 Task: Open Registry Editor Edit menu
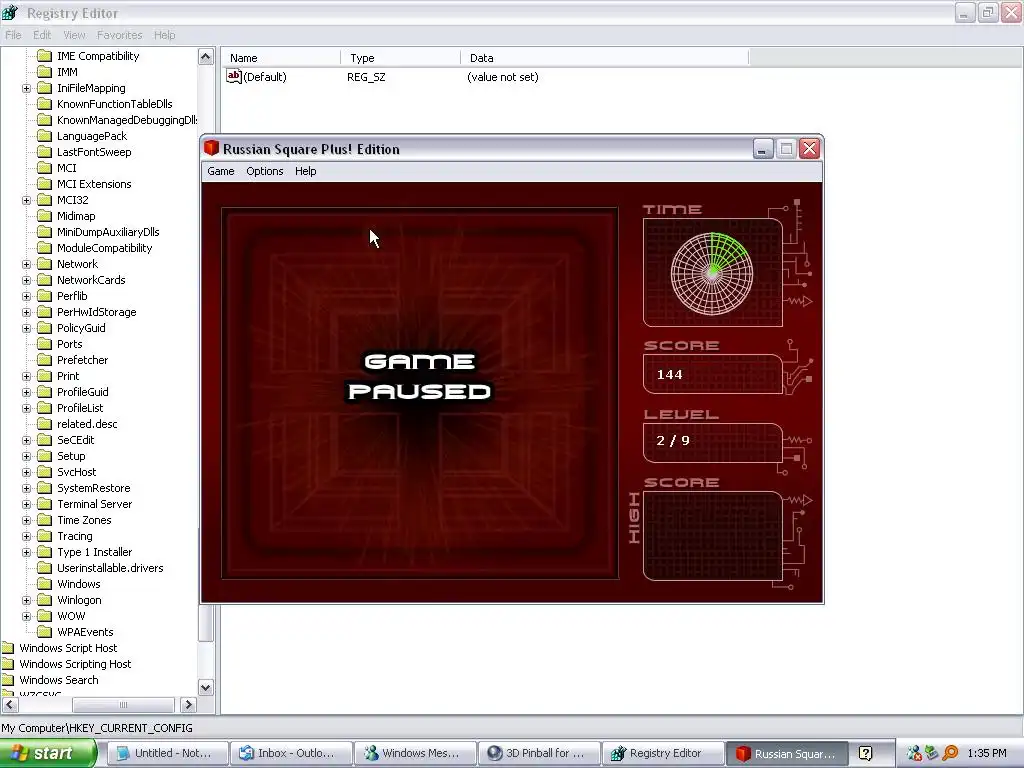click(42, 35)
